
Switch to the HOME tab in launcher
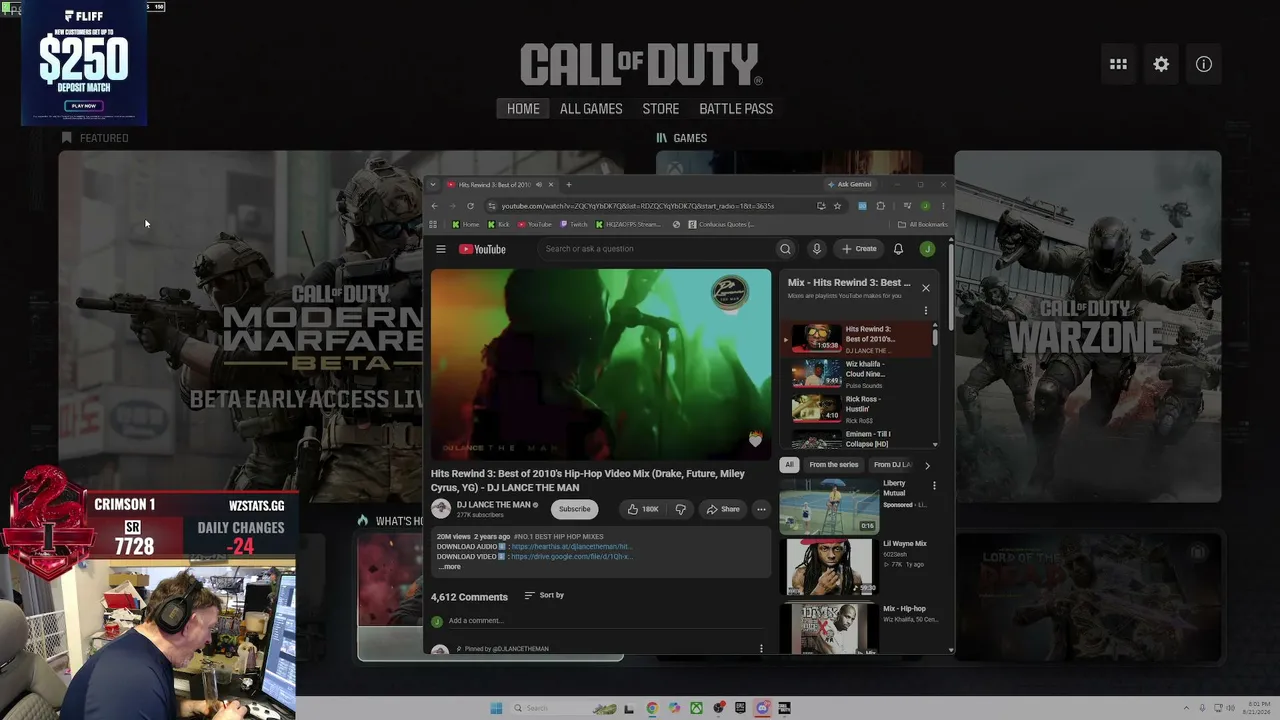pyautogui.click(x=523, y=109)
